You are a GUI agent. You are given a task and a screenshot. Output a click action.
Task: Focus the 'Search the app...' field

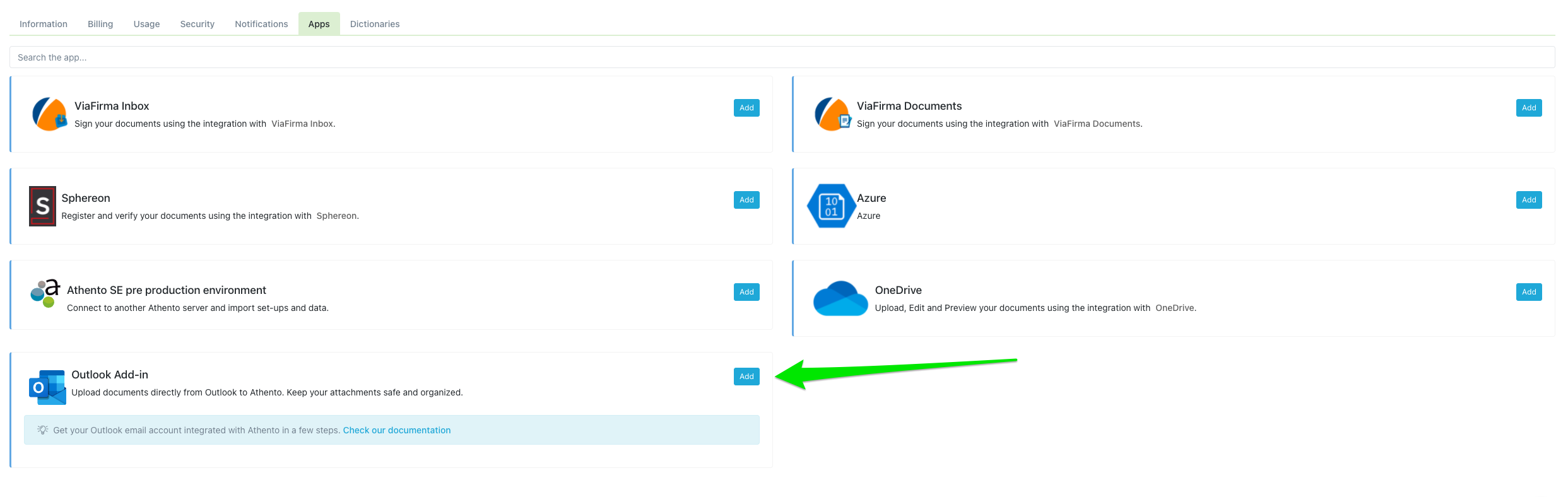tap(782, 57)
